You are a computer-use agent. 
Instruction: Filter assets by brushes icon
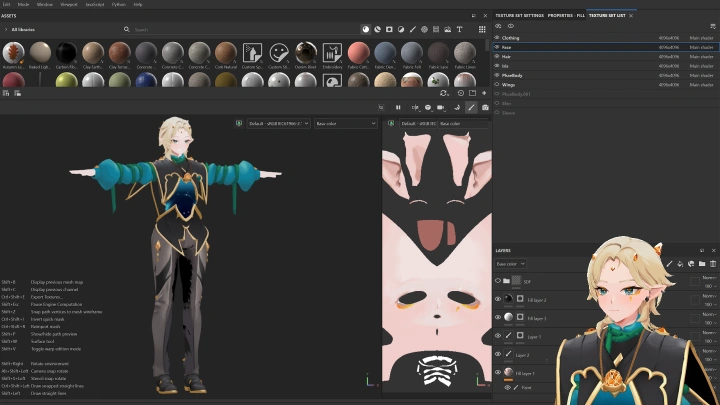tap(413, 29)
